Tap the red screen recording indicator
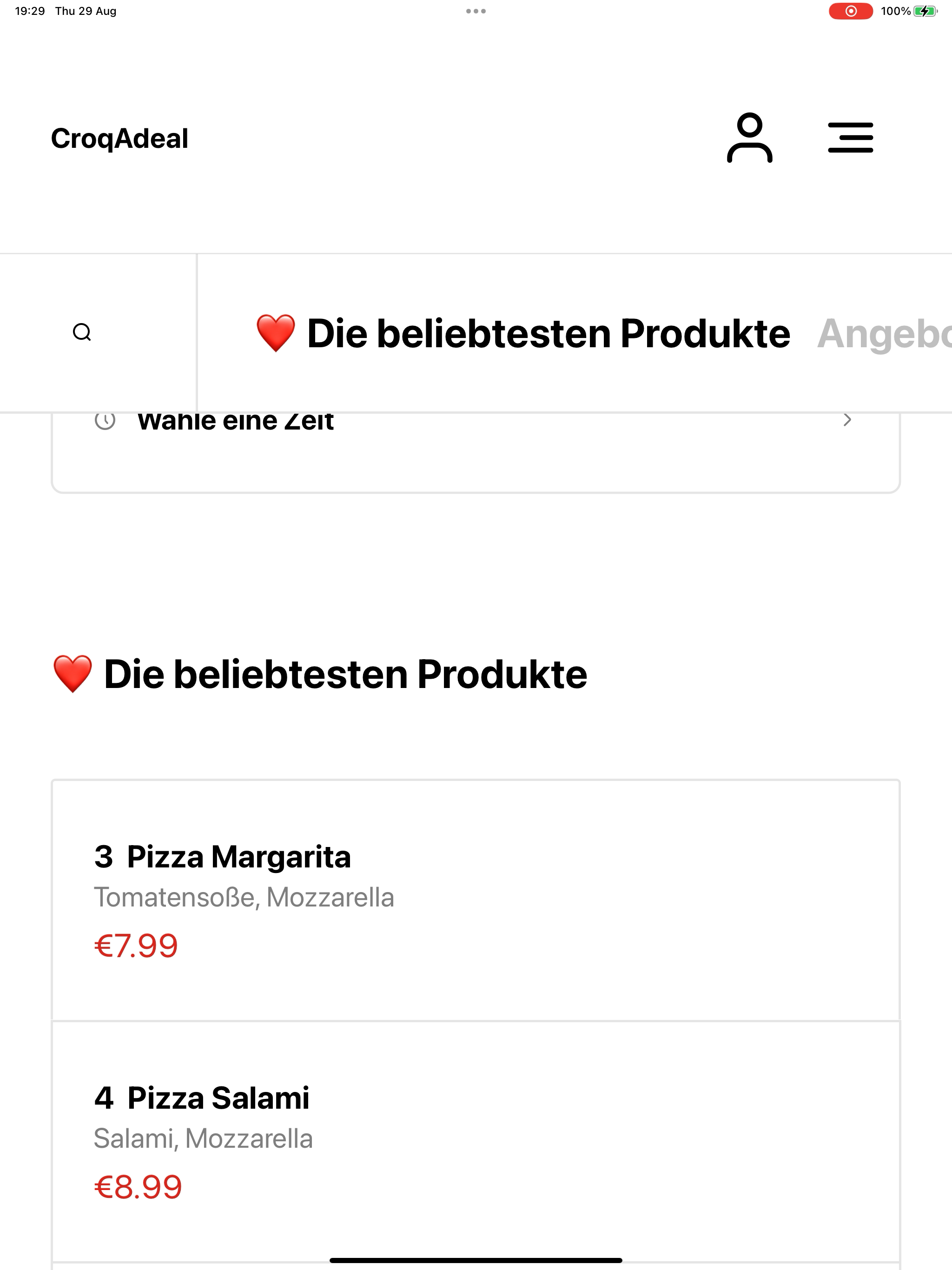952x1270 pixels. 850,11
